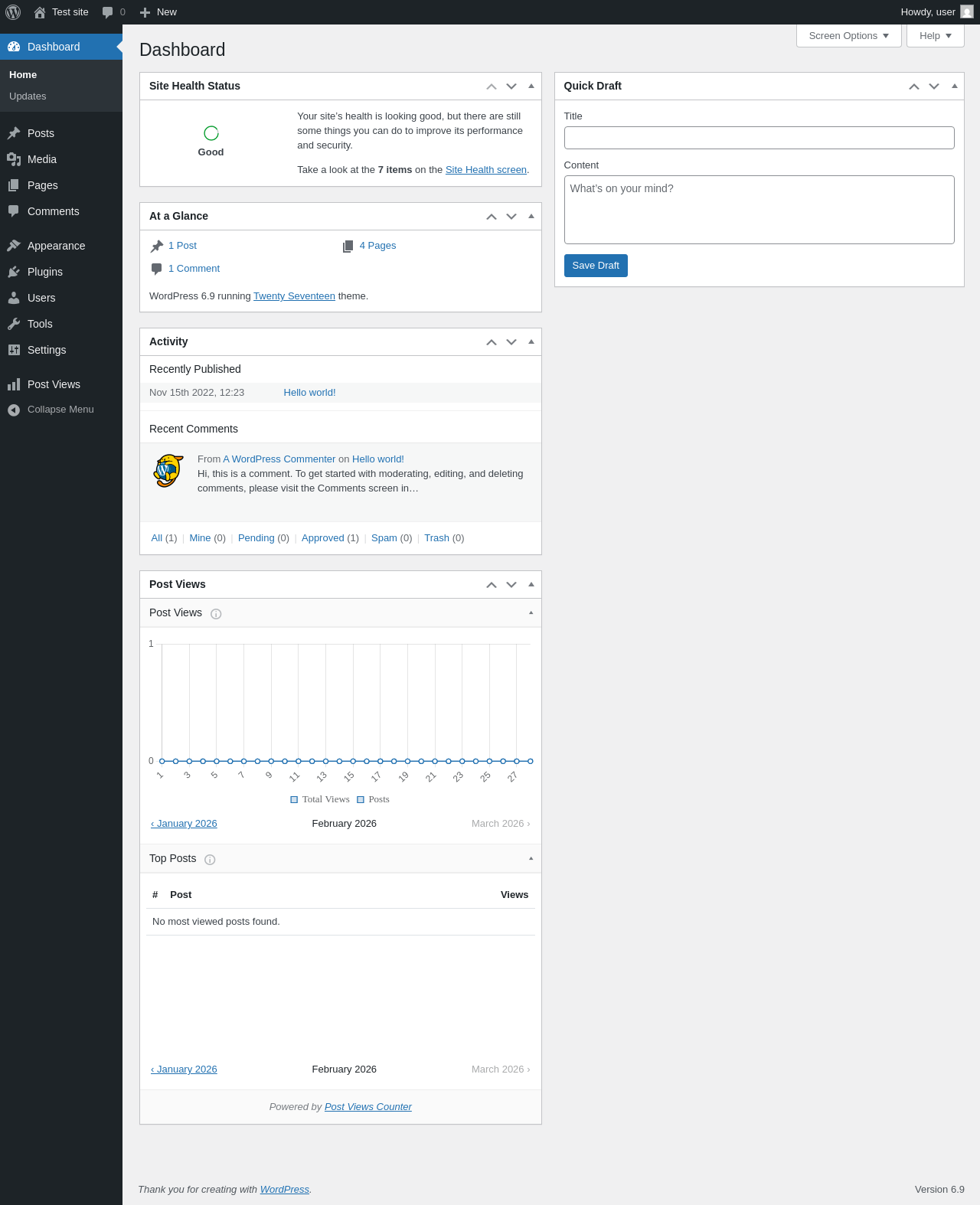Go to Updates submenu item
The image size is (980, 1205).
tap(28, 96)
